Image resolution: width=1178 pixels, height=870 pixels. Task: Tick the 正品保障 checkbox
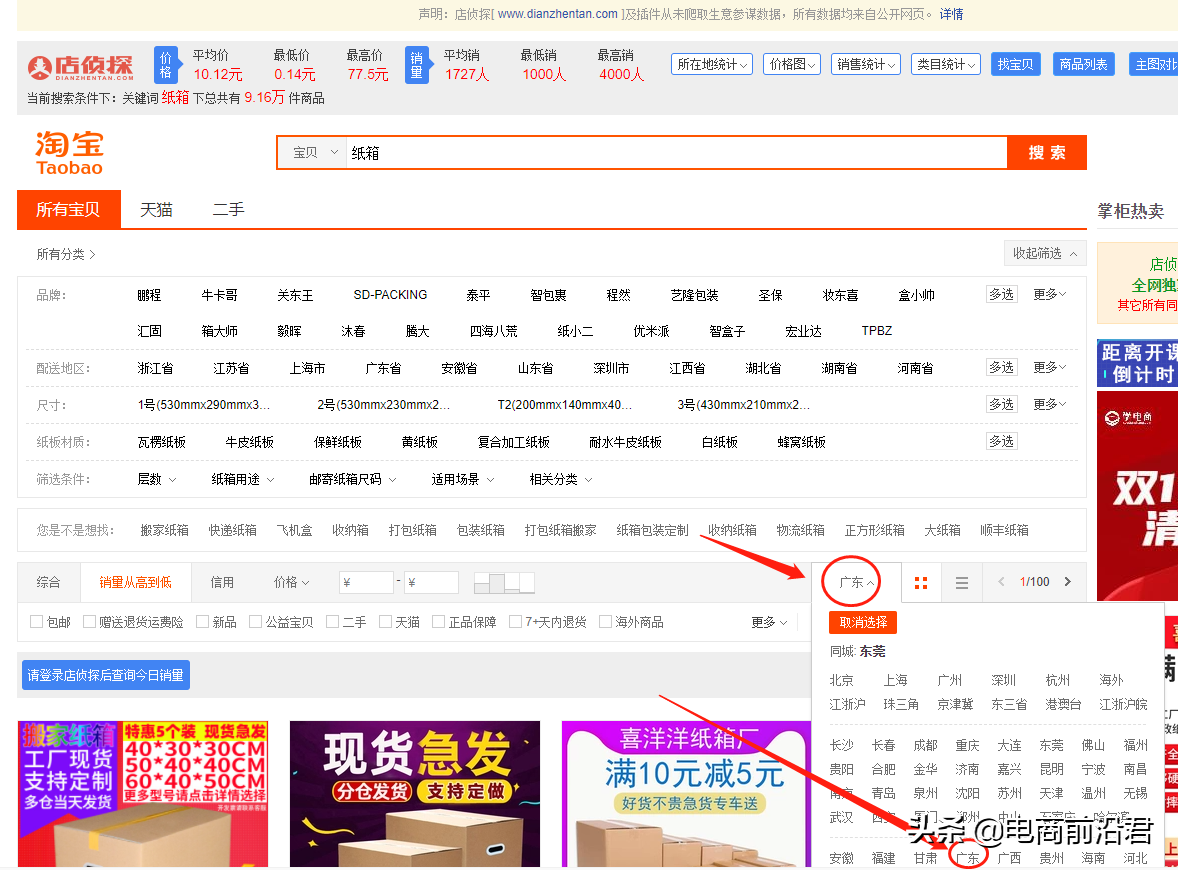[439, 622]
